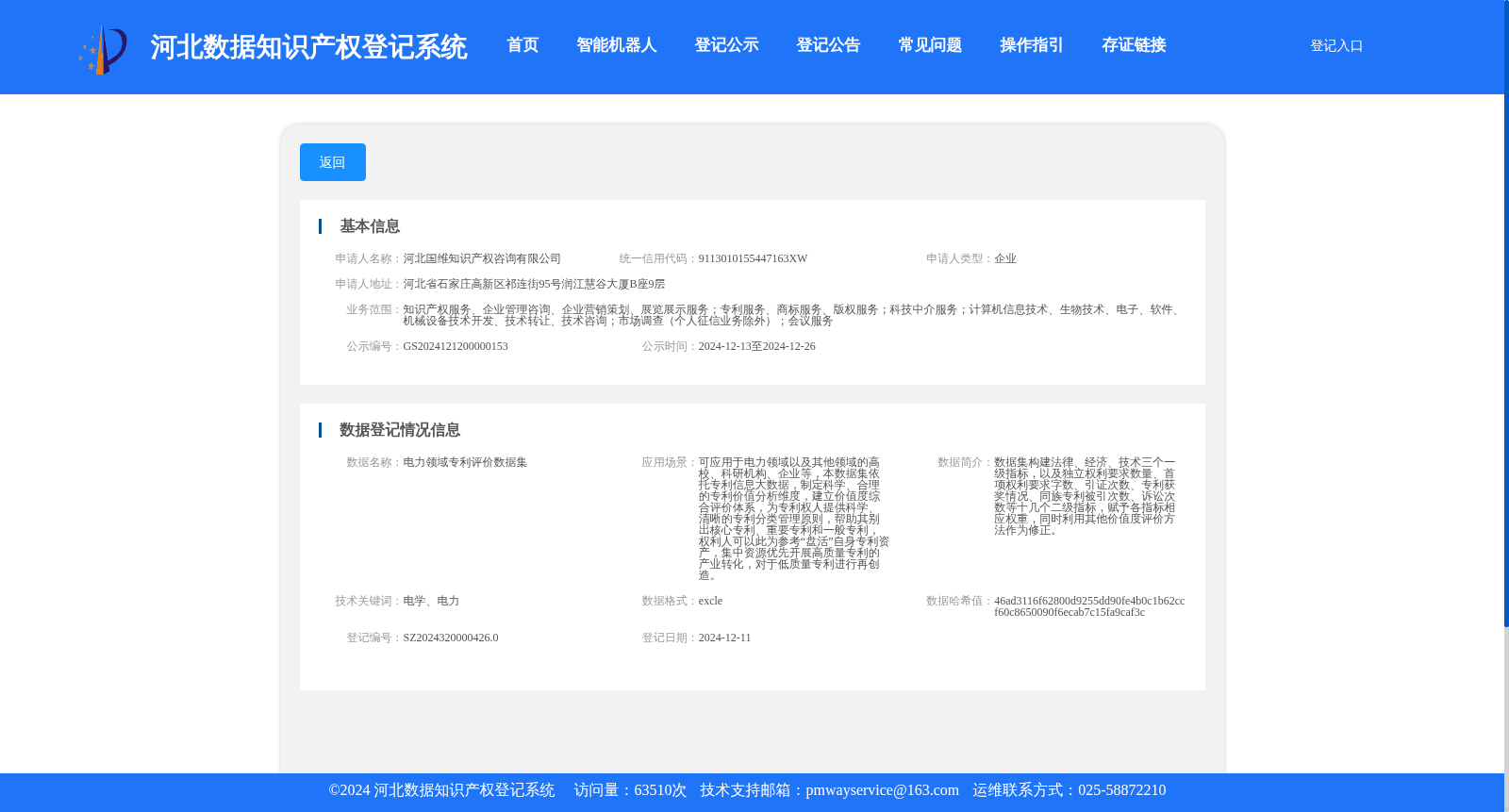
Task: Click the 业务范围 description text
Action: [x=793, y=315]
